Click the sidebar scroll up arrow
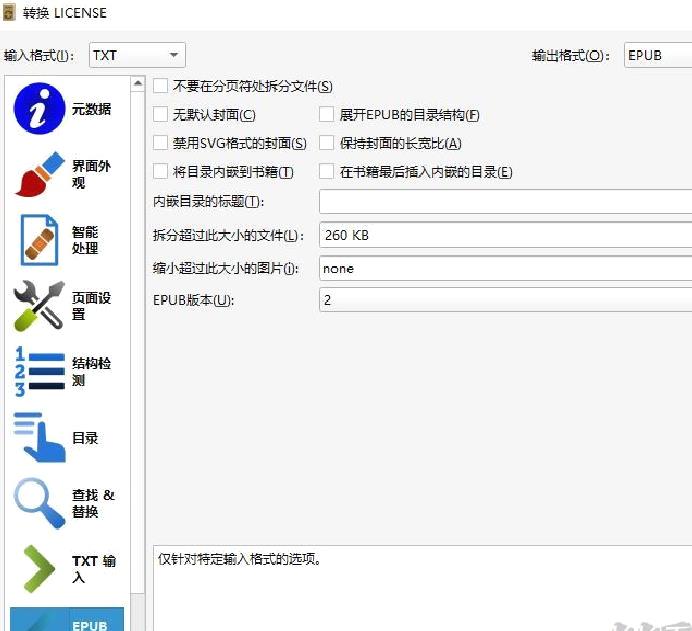 click(138, 83)
